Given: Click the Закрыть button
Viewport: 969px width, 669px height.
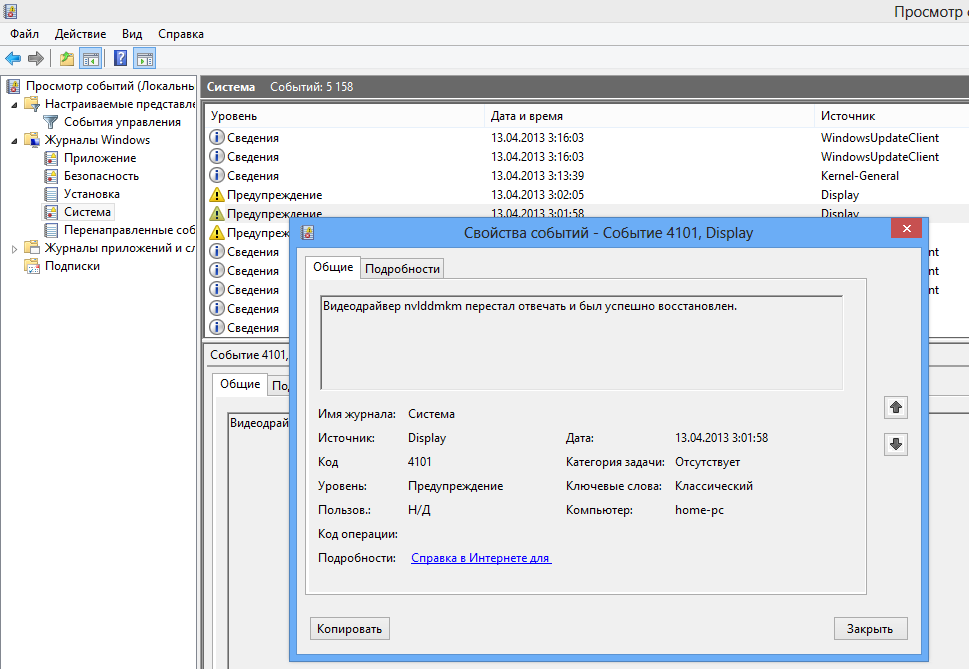Looking at the screenshot, I should point(870,629).
